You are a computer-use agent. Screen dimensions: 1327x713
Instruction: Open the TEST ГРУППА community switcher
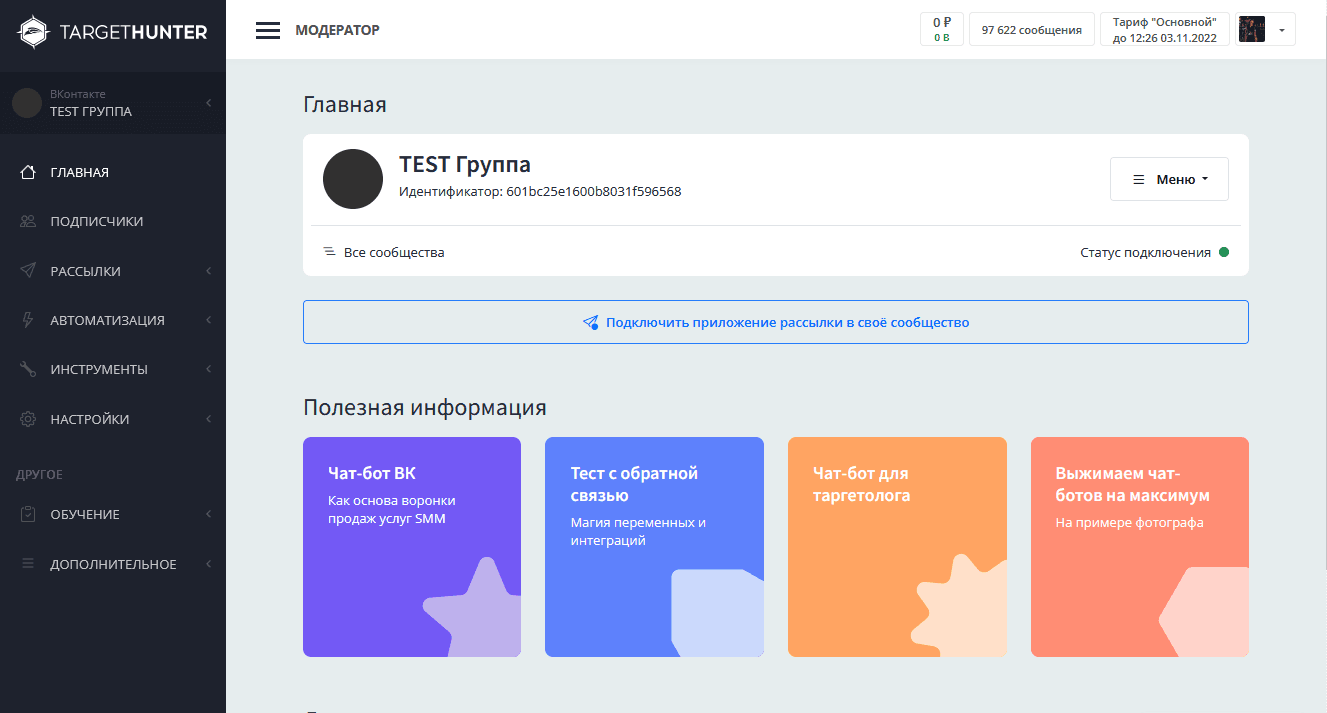pyautogui.click(x=112, y=103)
